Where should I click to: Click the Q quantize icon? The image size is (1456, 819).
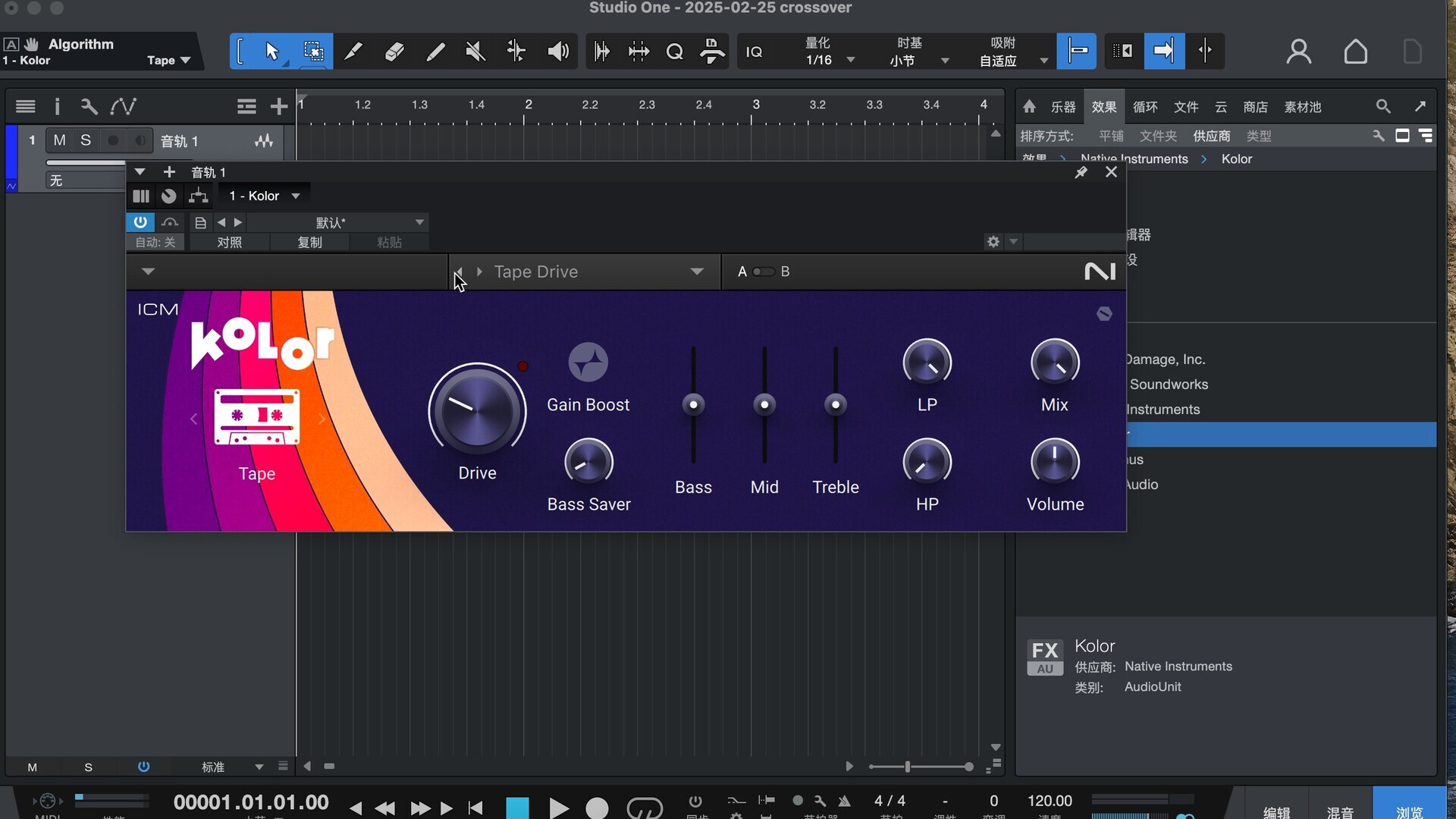click(x=674, y=52)
